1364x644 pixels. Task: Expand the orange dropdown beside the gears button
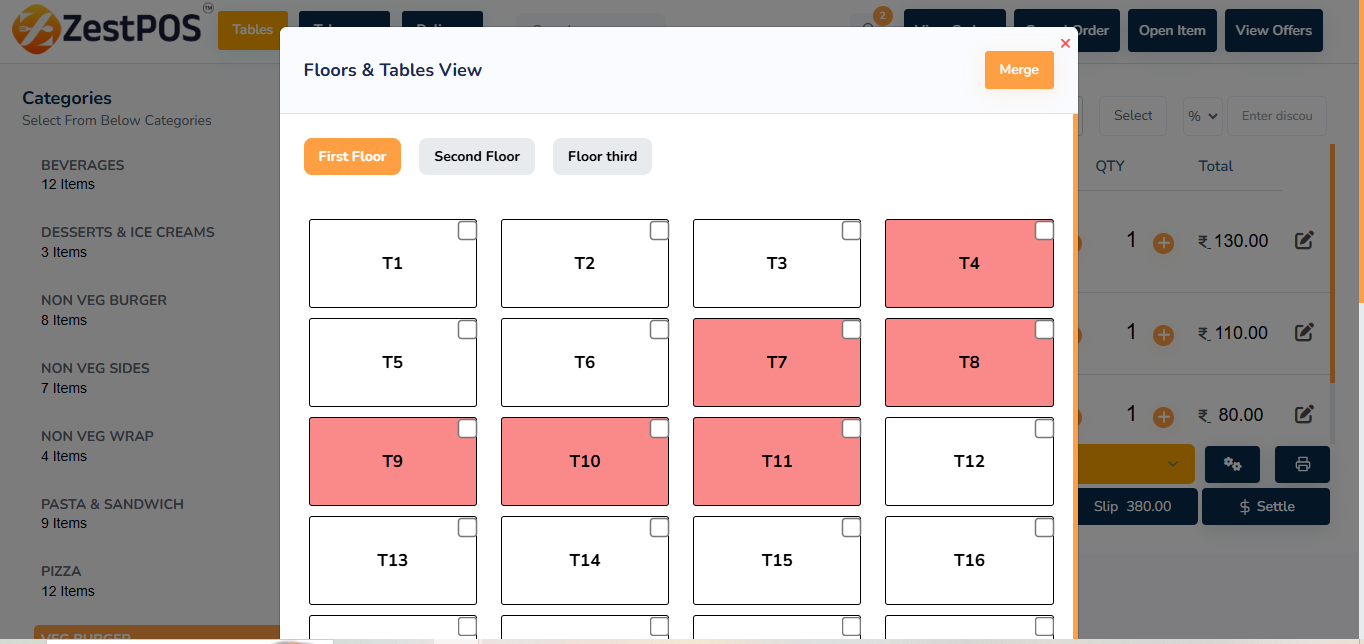click(1174, 464)
